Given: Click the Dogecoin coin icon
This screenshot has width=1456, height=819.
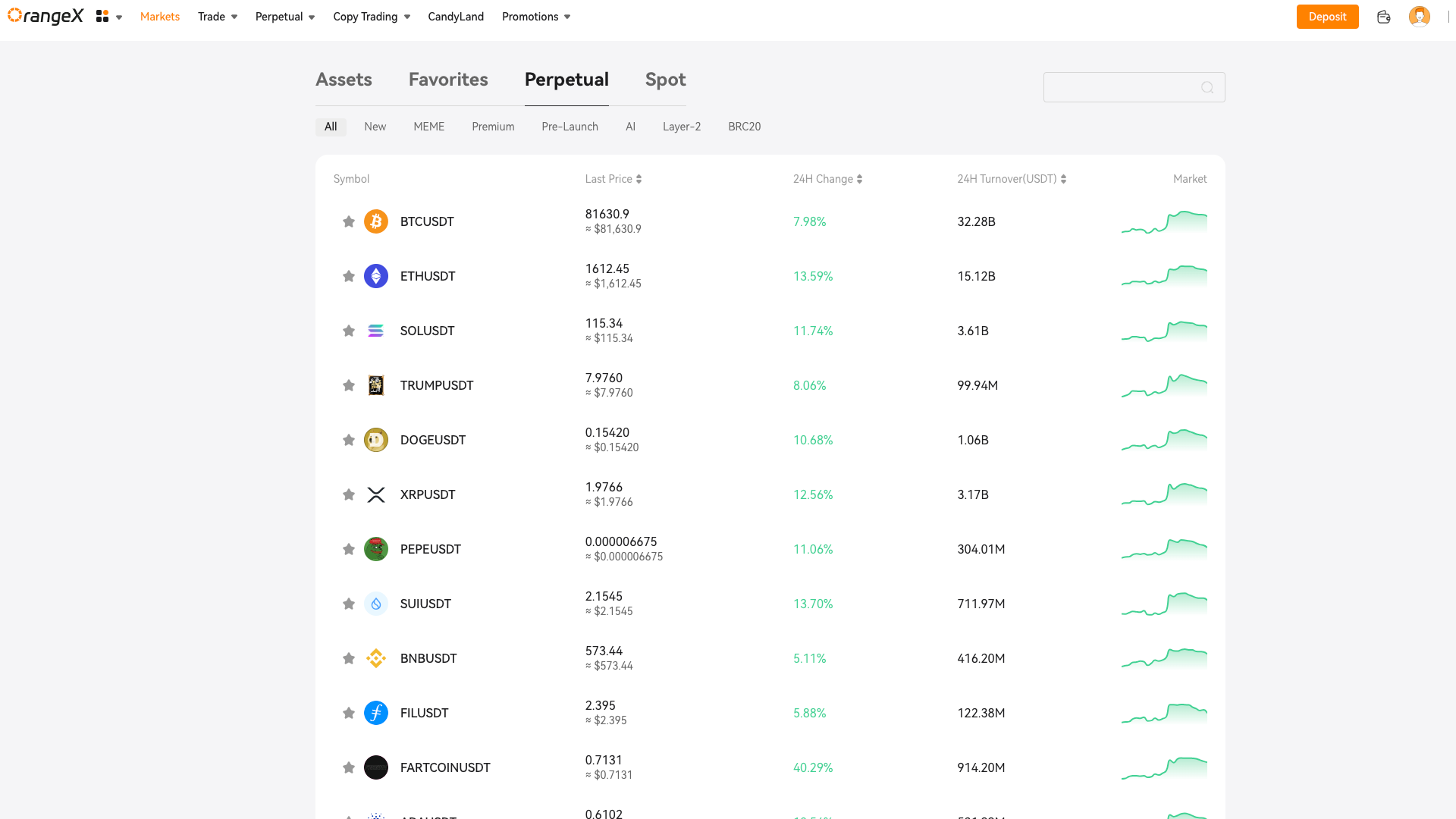Looking at the screenshot, I should tap(376, 440).
